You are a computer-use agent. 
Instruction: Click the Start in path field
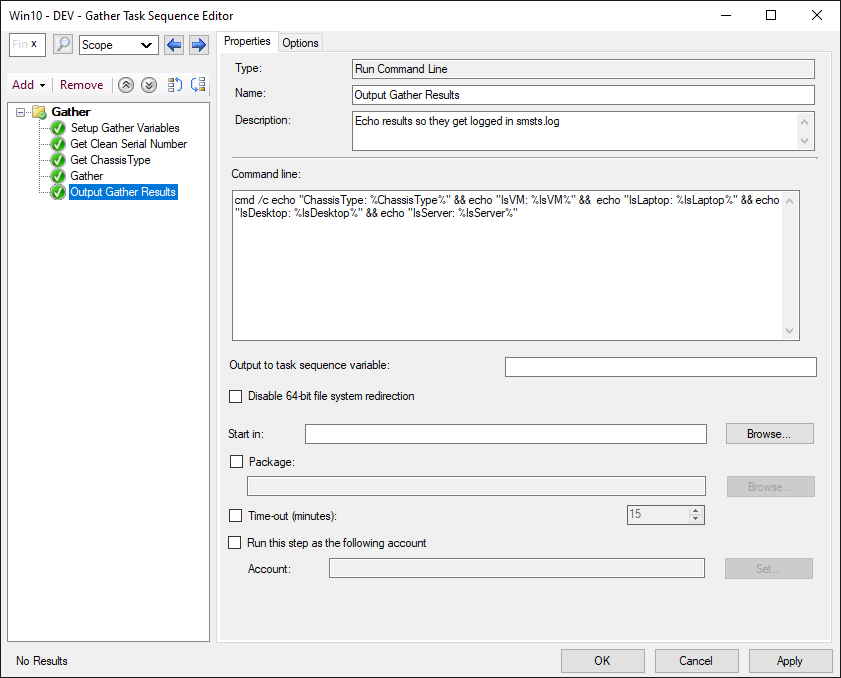pyautogui.click(x=506, y=434)
